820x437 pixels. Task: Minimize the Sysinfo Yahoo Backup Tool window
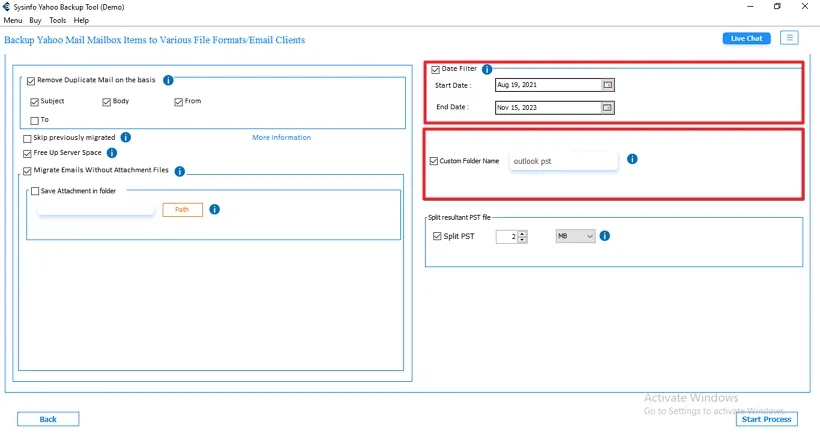pyautogui.click(x=750, y=6)
